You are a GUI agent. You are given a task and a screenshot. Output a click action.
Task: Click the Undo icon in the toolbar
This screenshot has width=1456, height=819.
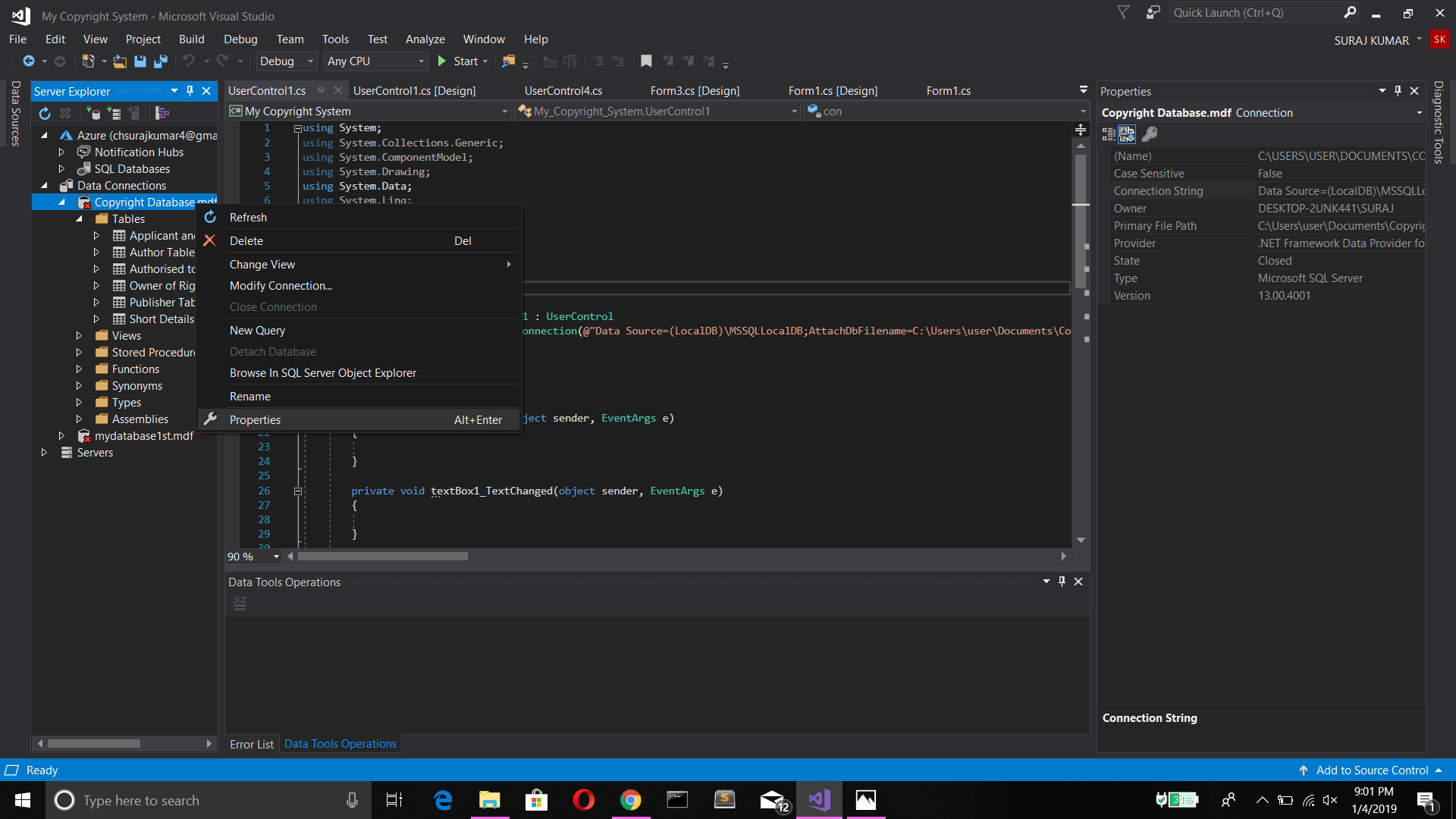click(x=190, y=61)
